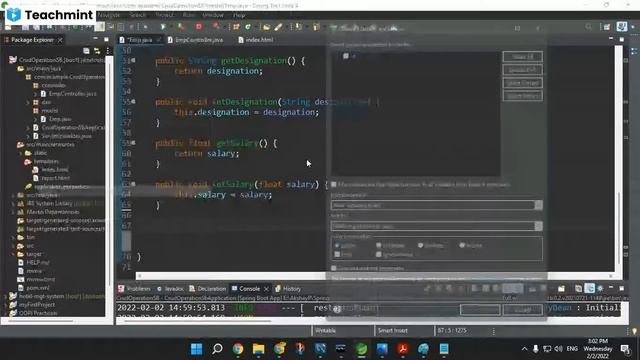Viewport: 640px width, 360px height.
Task: Expand the myFirstProject project
Action: pyautogui.click(x=5, y=305)
